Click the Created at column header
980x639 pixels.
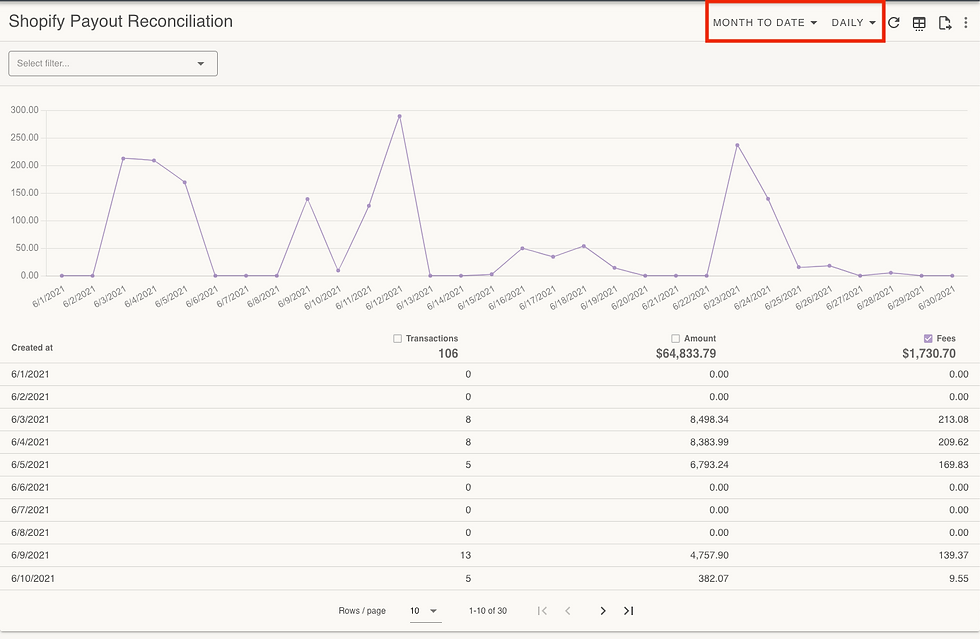coord(32,348)
